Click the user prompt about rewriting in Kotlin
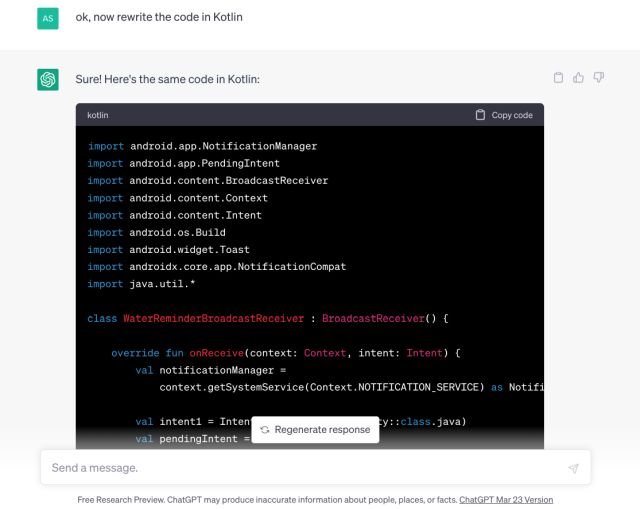 coord(159,17)
